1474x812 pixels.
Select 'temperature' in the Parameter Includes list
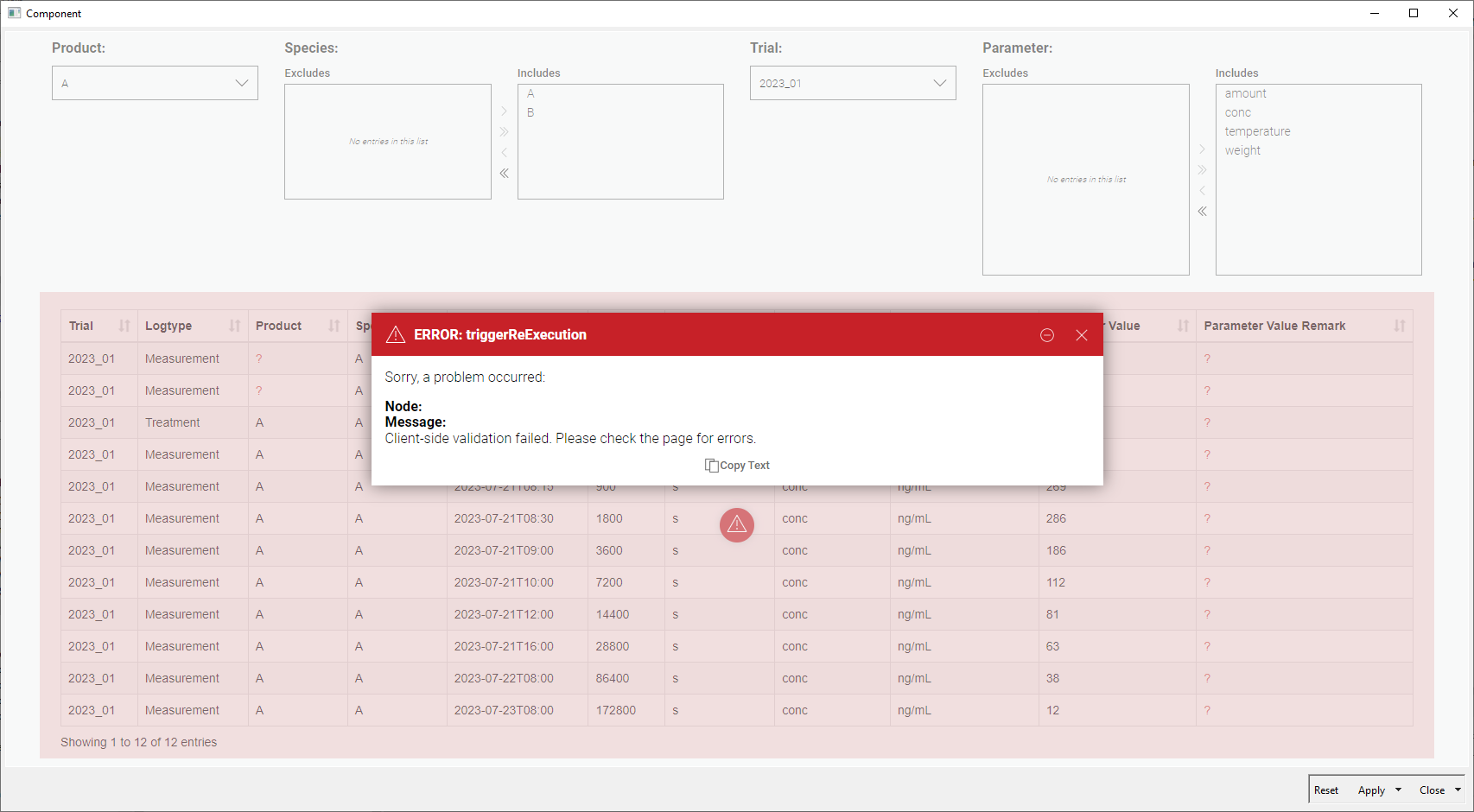point(1257,131)
